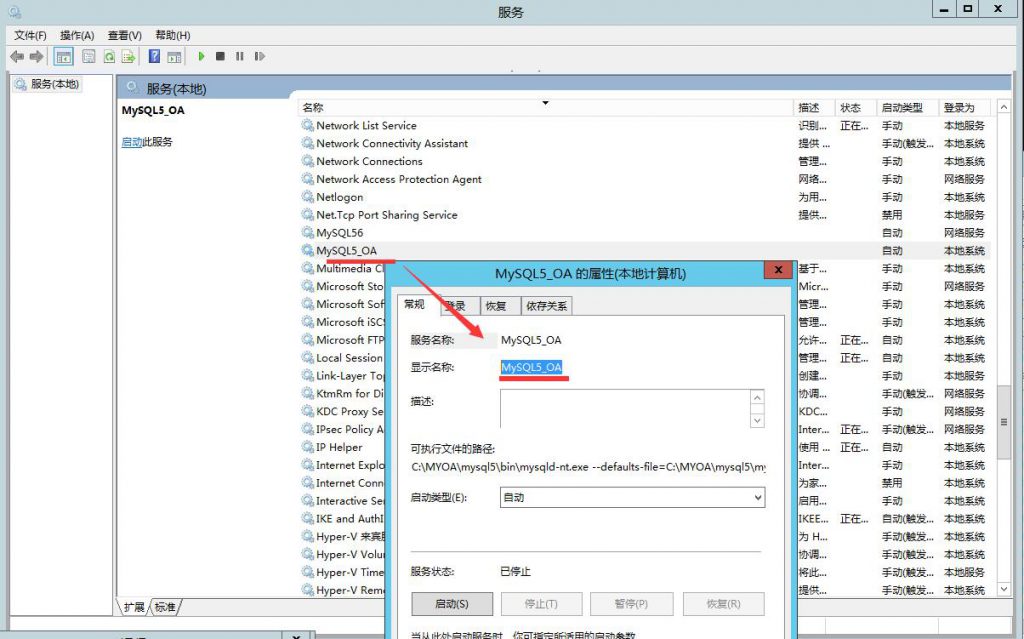Start the service with the green play icon
Screen dimensions: 1024x639
pos(201,57)
